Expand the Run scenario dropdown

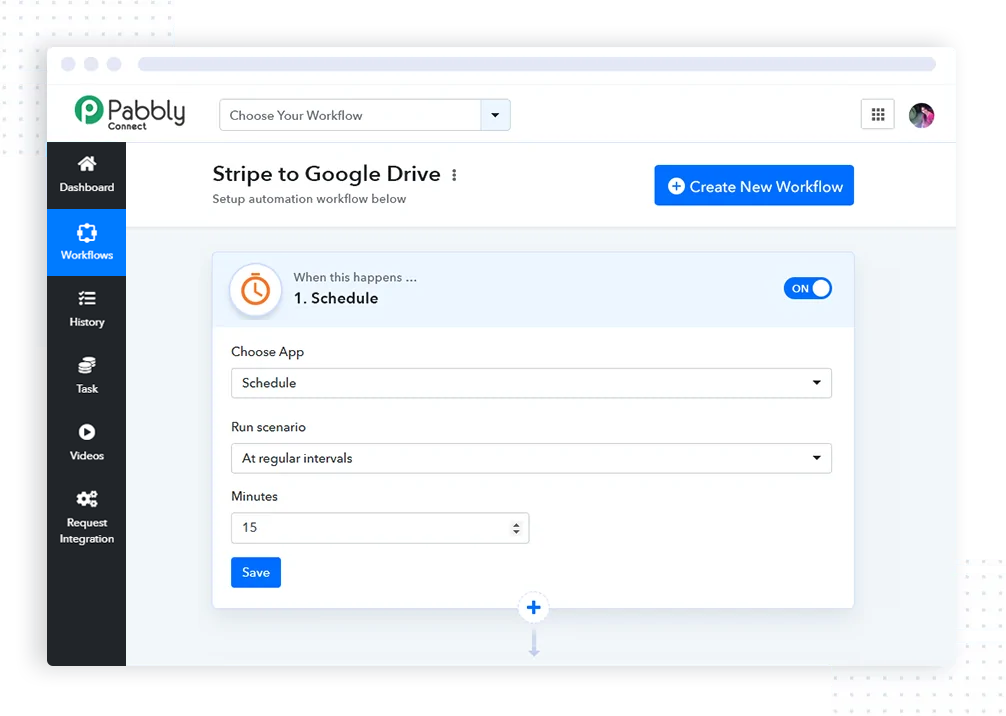click(x=531, y=458)
